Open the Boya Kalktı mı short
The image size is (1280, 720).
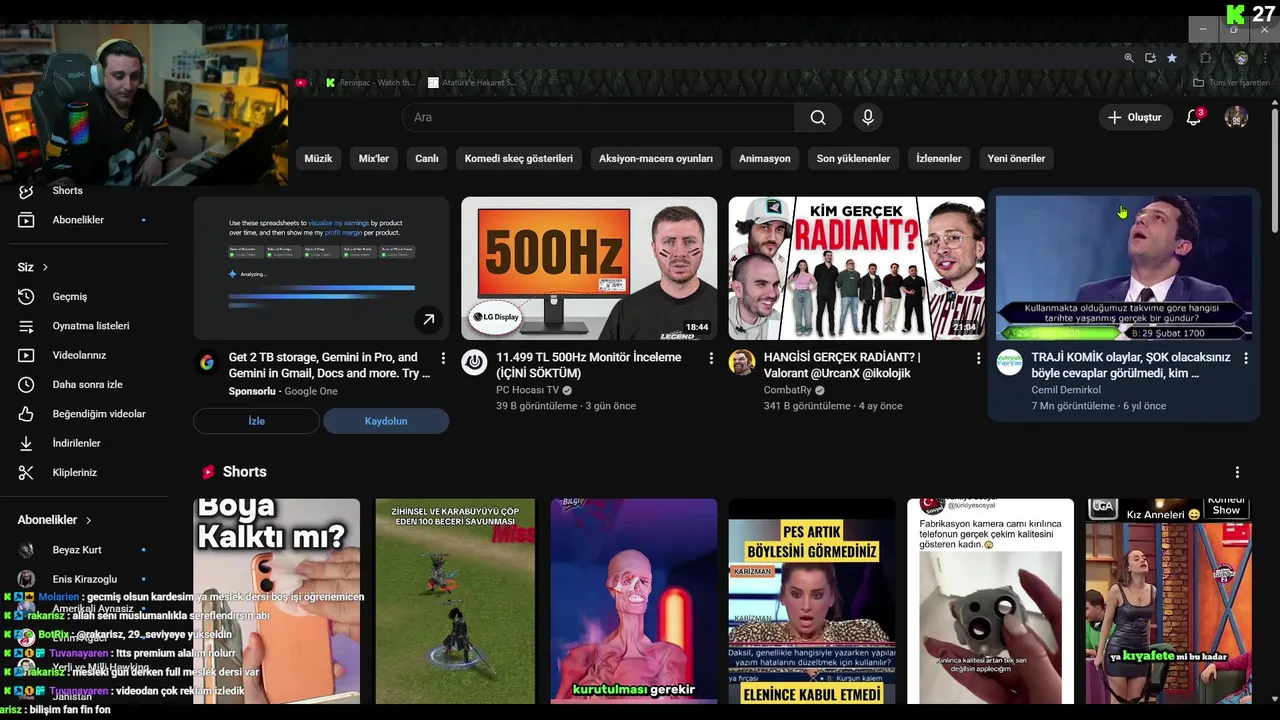point(277,601)
